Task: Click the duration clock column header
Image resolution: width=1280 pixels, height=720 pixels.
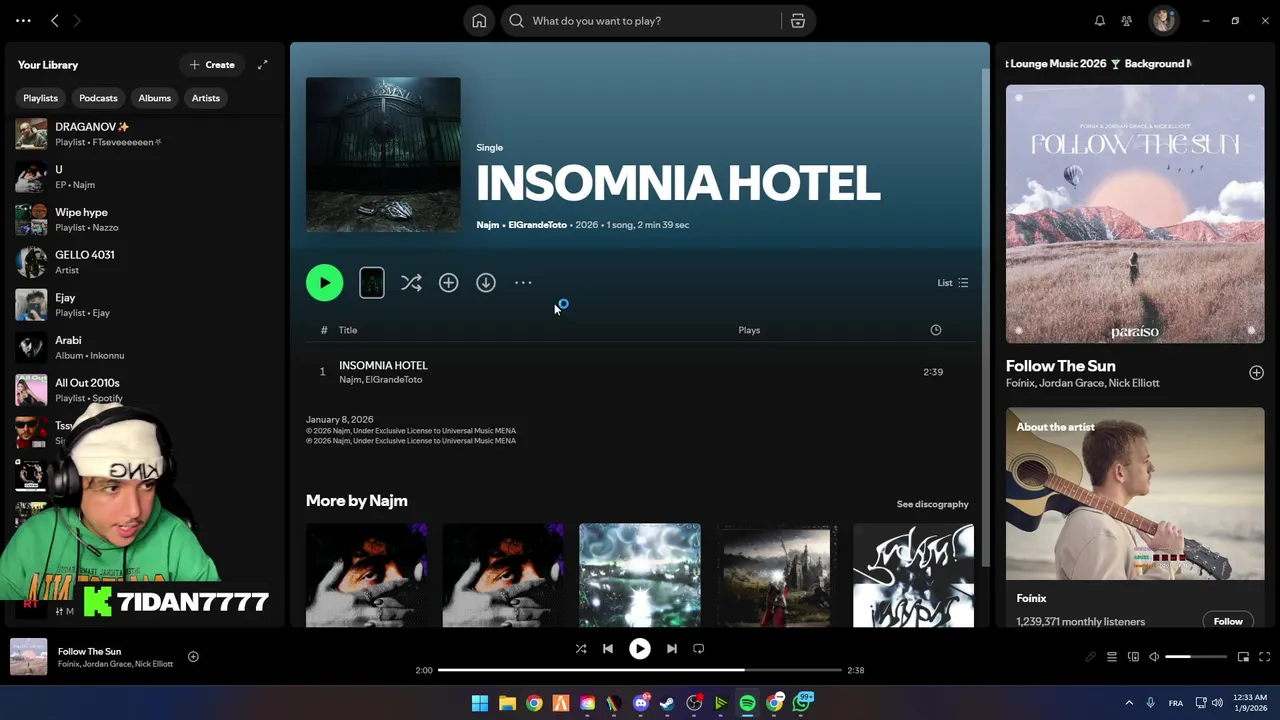Action: coord(936,330)
